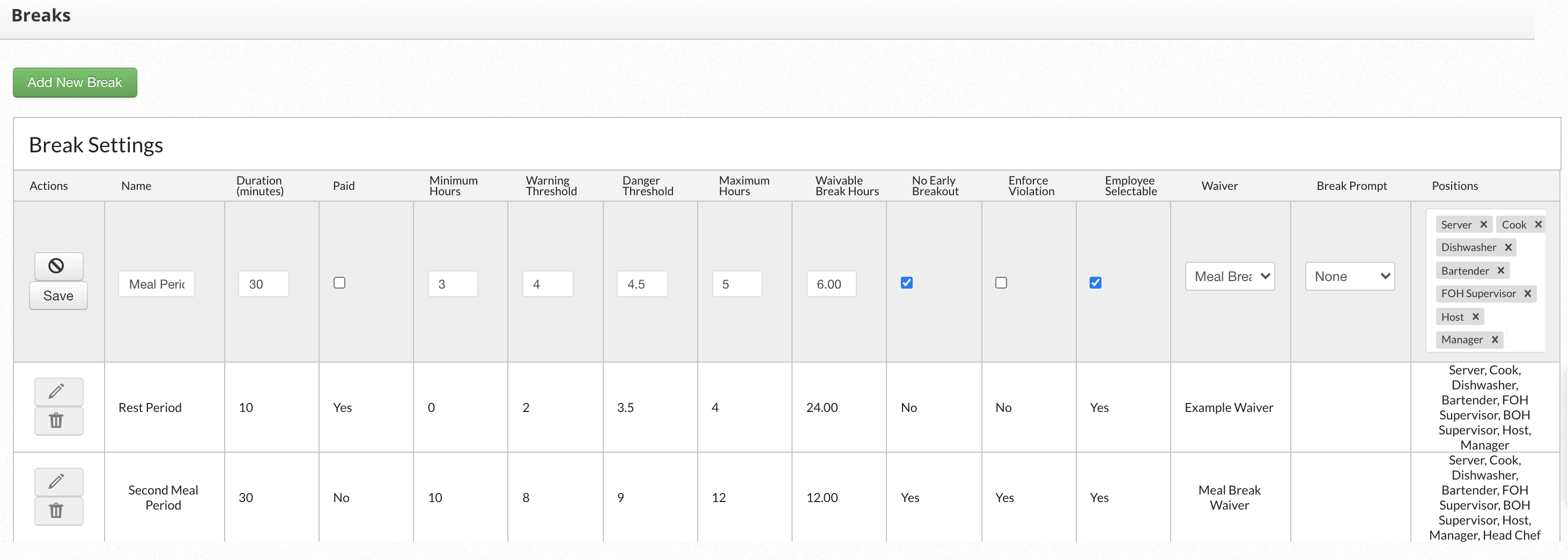Focus the Minimum Hours field
The image size is (1568, 560).
453,284
